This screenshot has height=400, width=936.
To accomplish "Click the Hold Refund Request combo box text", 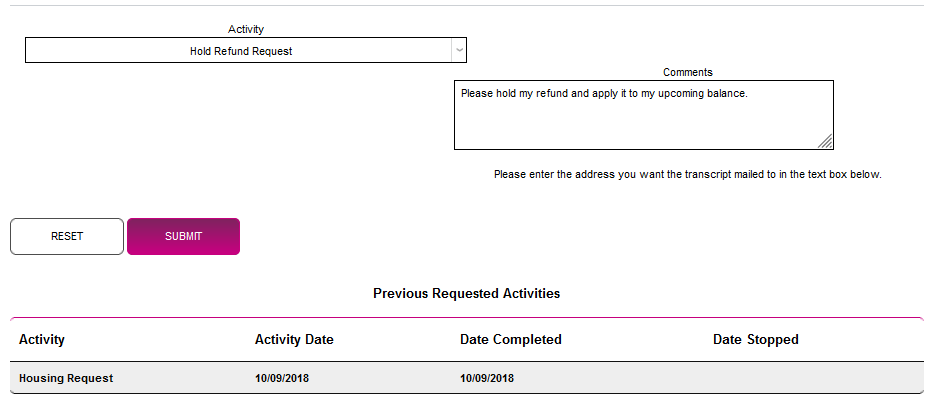I will 241,51.
